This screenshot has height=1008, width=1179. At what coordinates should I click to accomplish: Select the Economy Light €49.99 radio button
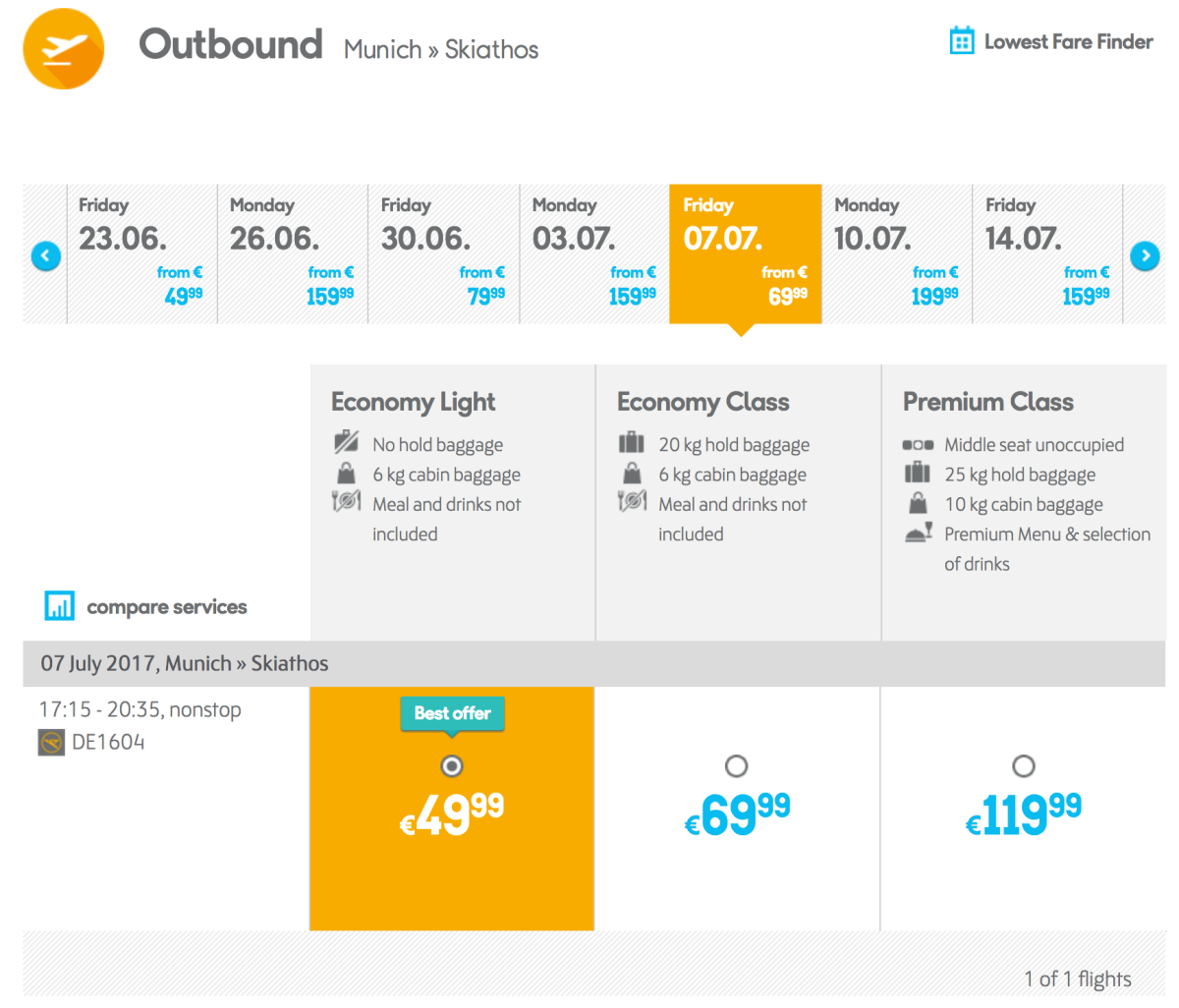pyautogui.click(x=452, y=766)
